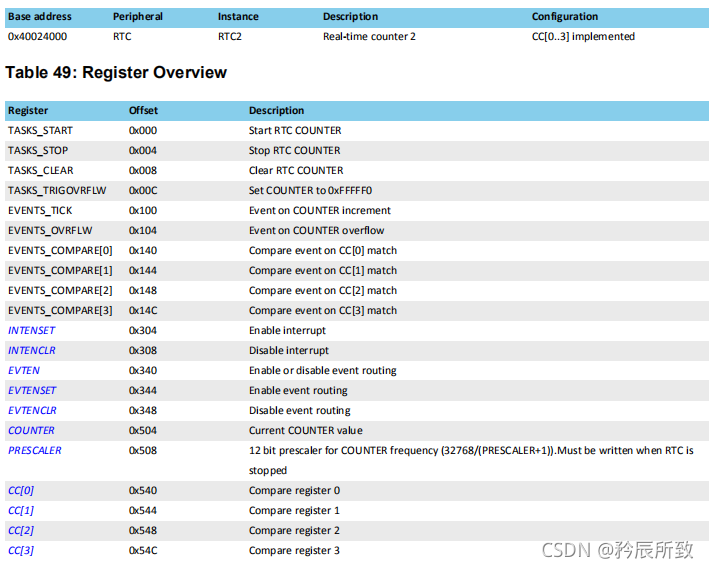Open the CC[0] register link
The image size is (709, 568).
(x=21, y=490)
